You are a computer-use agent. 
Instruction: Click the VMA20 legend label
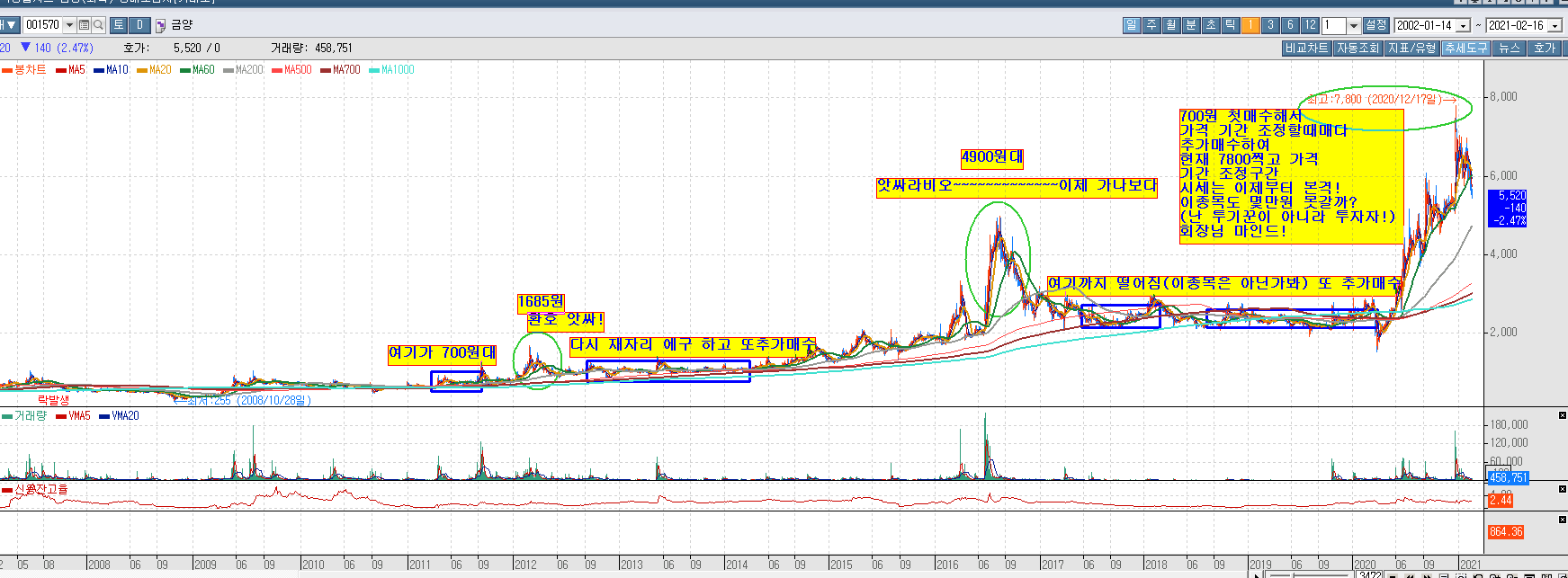(x=125, y=415)
